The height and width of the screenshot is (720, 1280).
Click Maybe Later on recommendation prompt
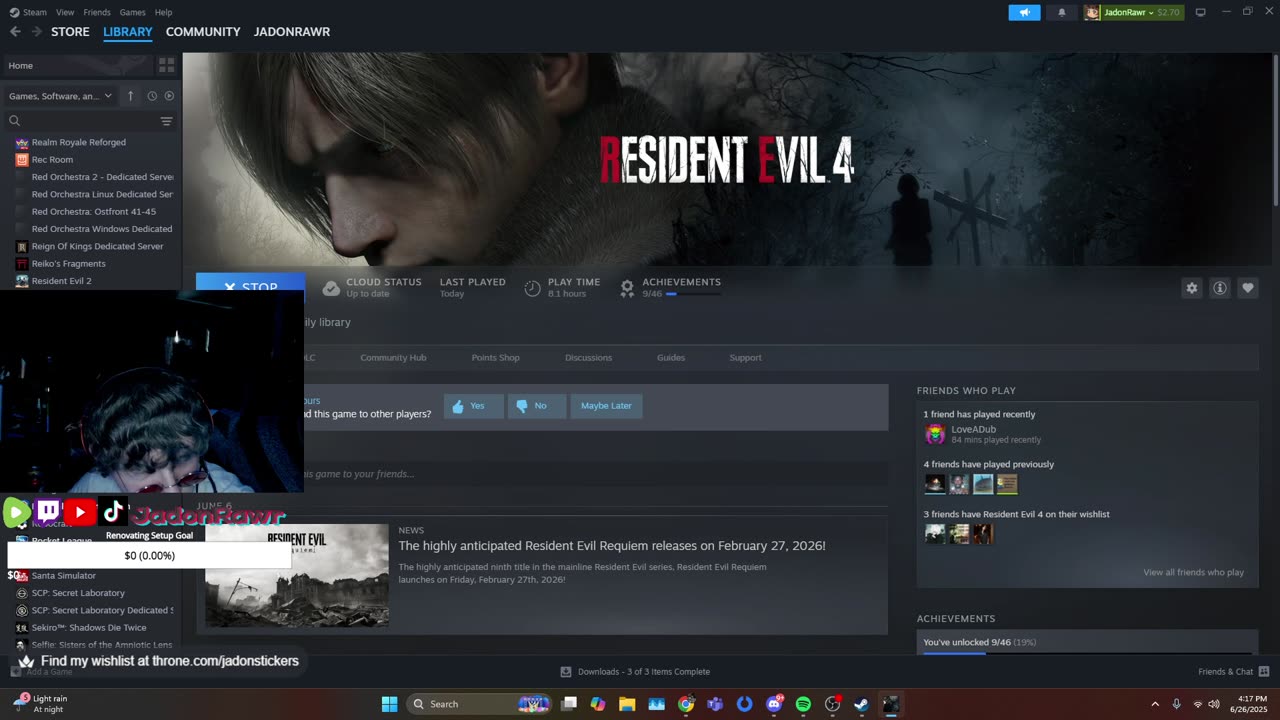606,406
